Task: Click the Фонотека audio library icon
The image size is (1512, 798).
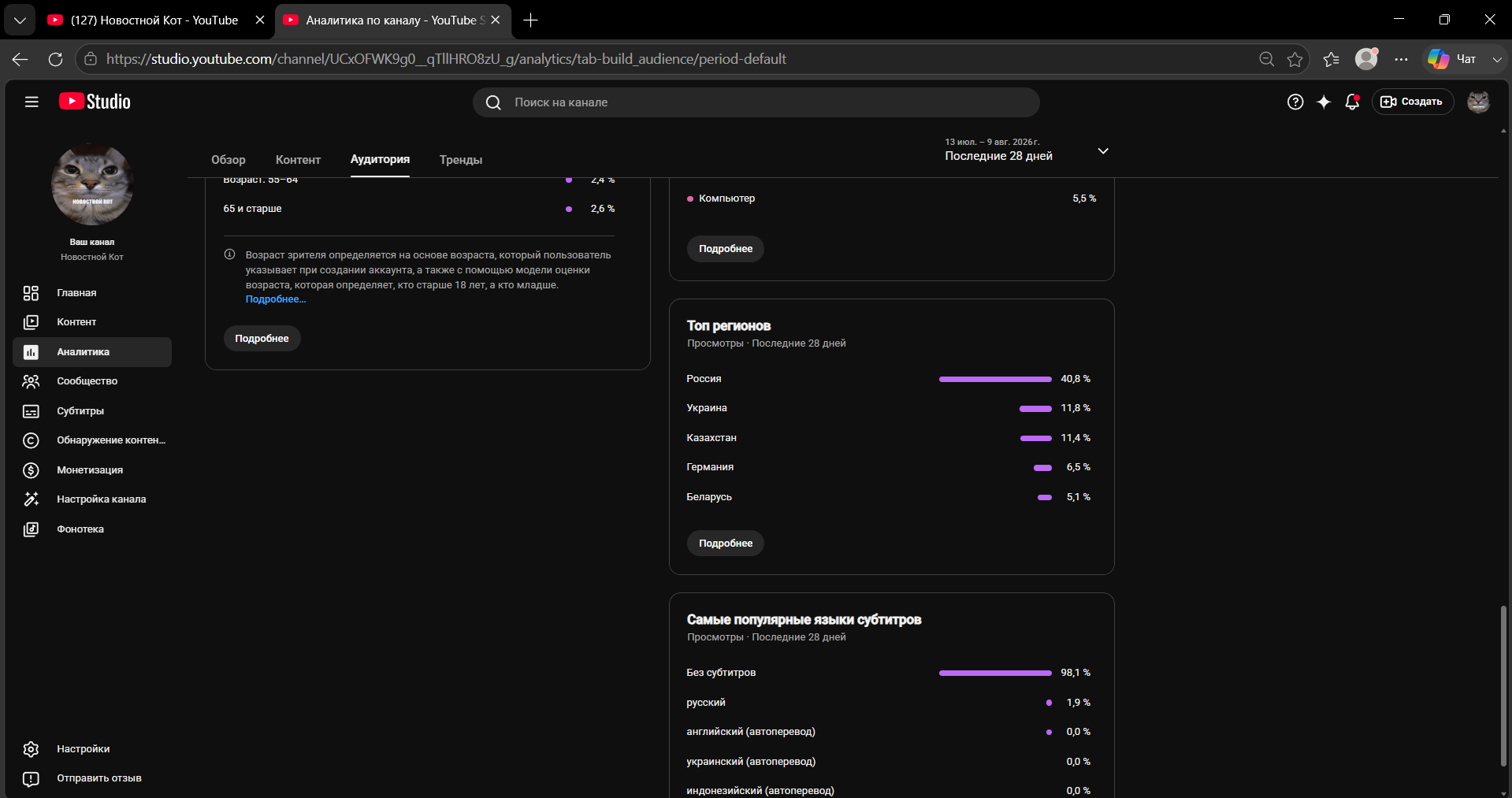Action: [x=31, y=529]
